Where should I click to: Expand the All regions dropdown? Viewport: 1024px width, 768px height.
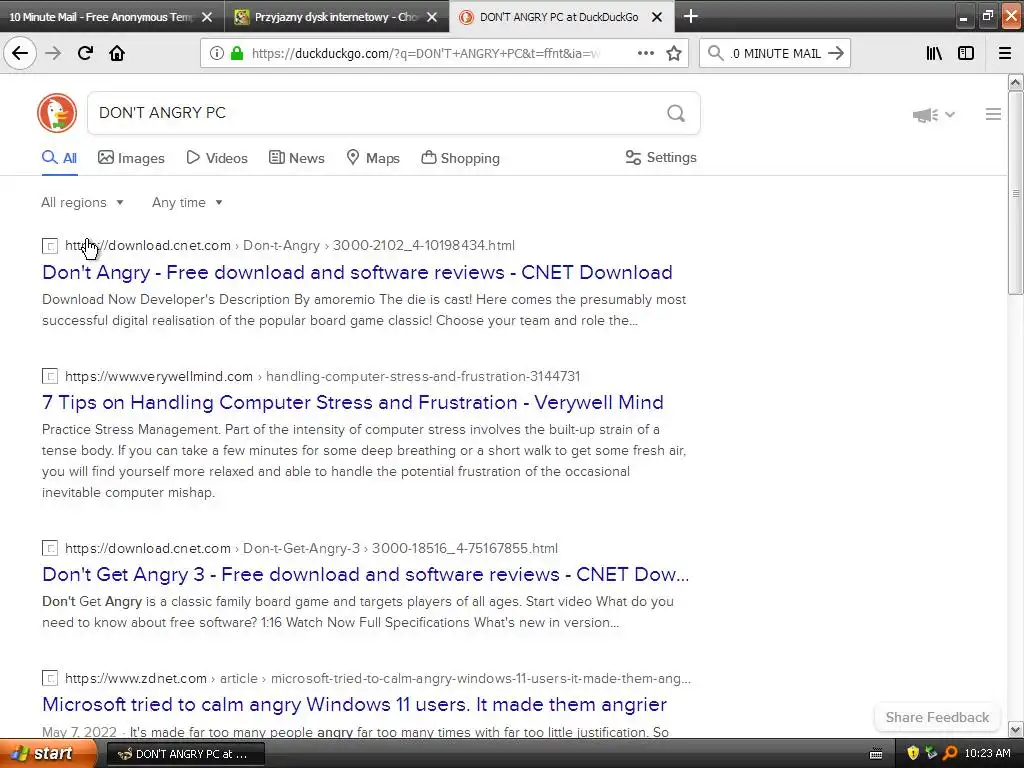[82, 202]
